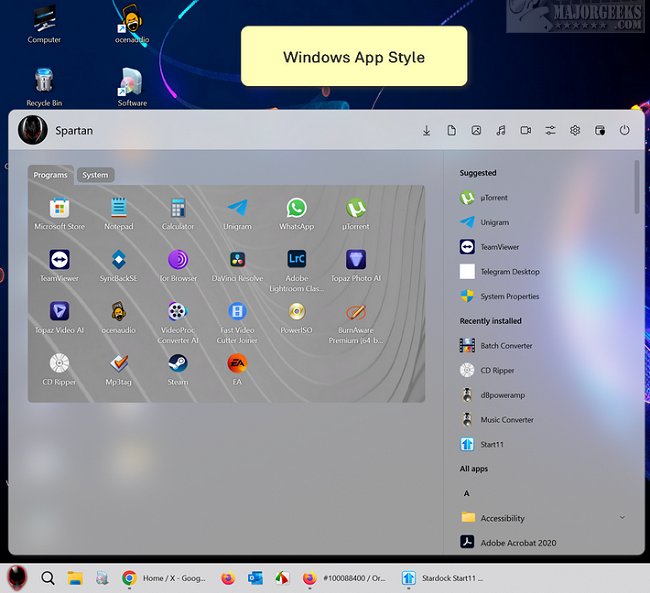Select the Software desktop shortcut

[x=132, y=87]
